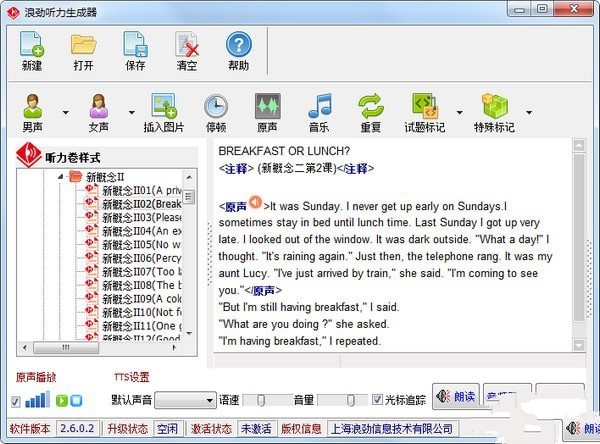Open 帮助 (Help) icon
600x444 pixels.
[x=238, y=46]
